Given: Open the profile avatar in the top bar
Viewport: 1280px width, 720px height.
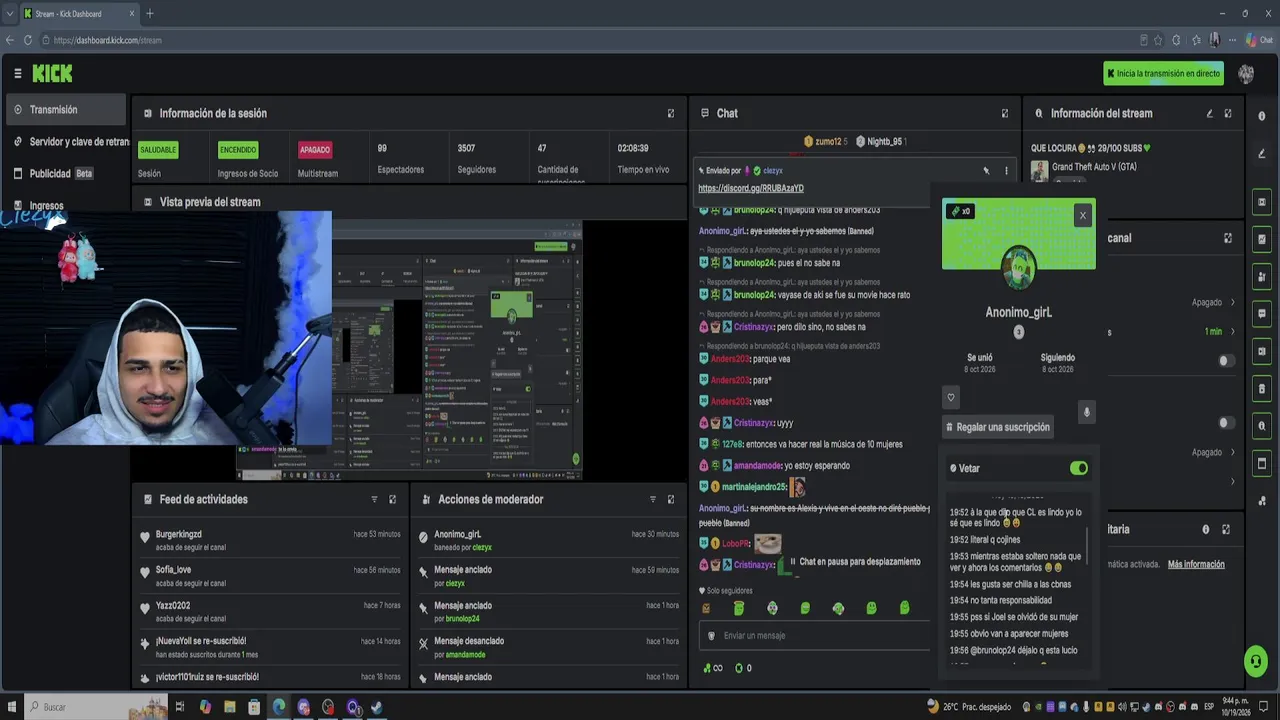Looking at the screenshot, I should [x=1246, y=74].
